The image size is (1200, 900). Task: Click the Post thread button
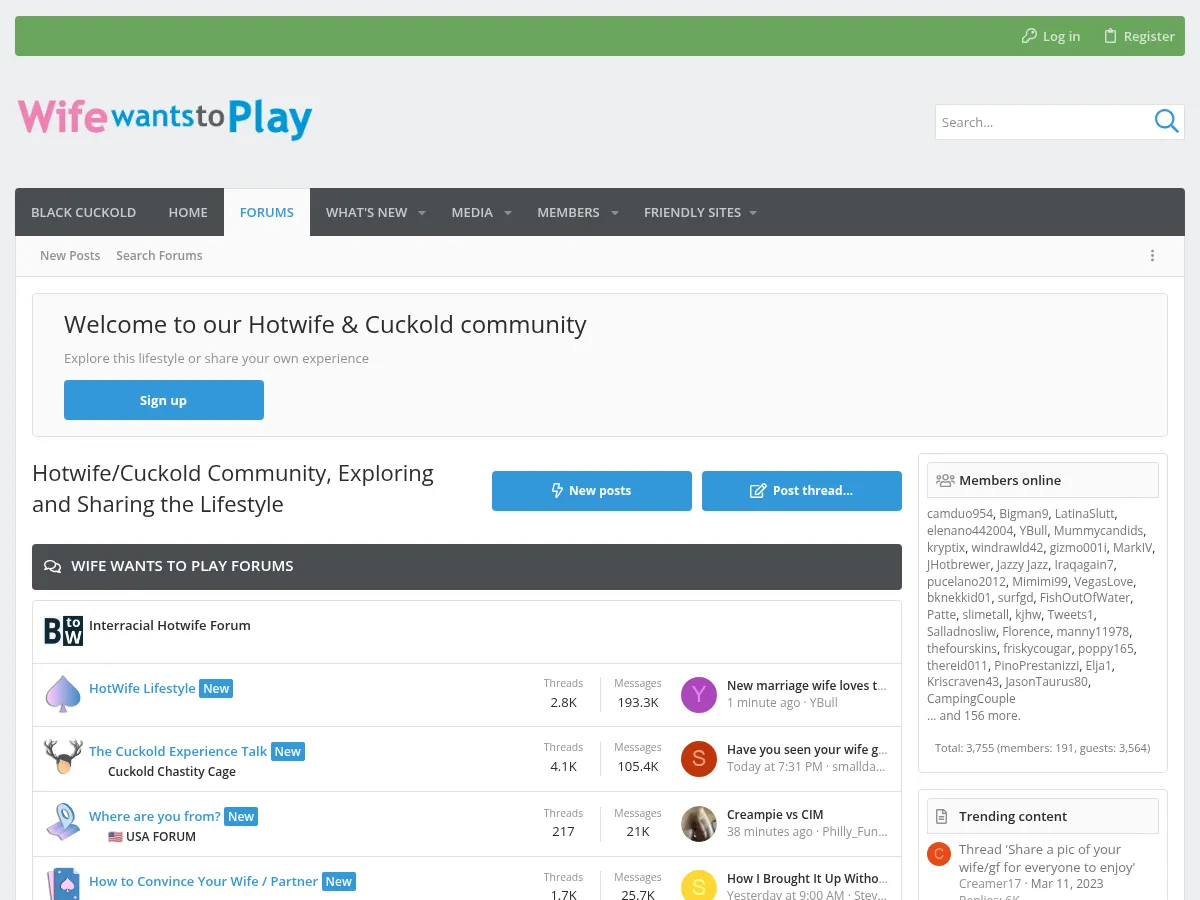[802, 491]
